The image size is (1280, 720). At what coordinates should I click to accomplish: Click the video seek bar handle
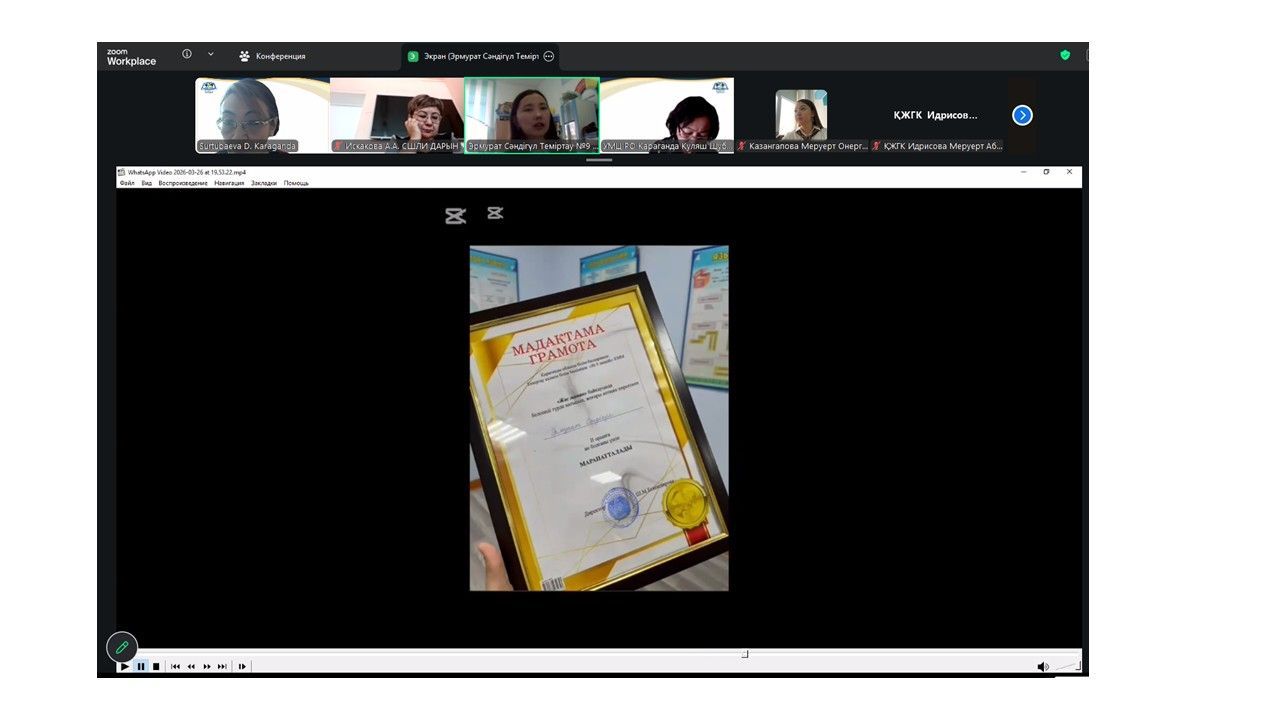pos(745,654)
